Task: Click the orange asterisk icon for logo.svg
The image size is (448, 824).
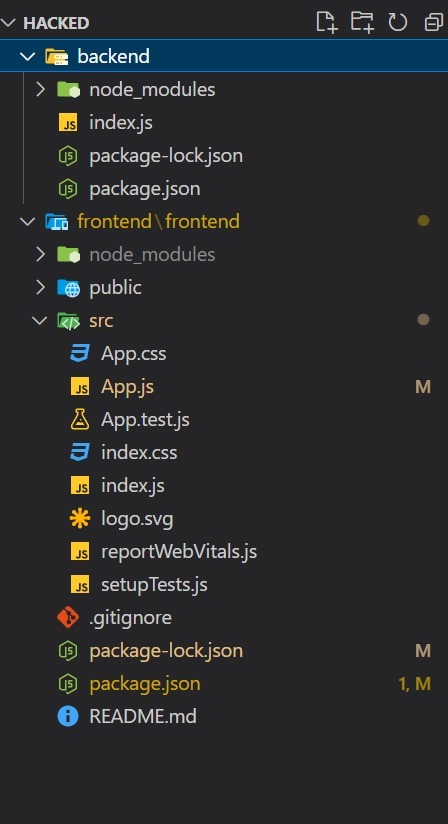Action: 79,519
